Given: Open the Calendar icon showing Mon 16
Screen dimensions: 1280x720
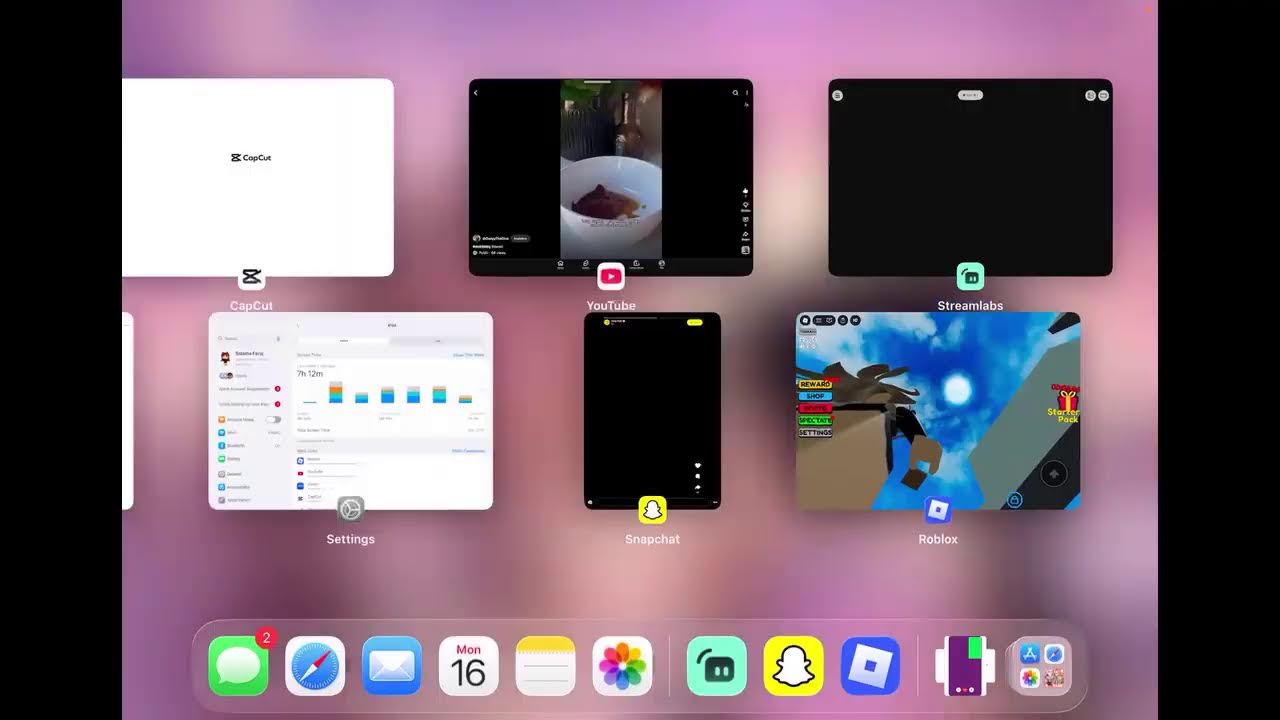Looking at the screenshot, I should coord(469,666).
